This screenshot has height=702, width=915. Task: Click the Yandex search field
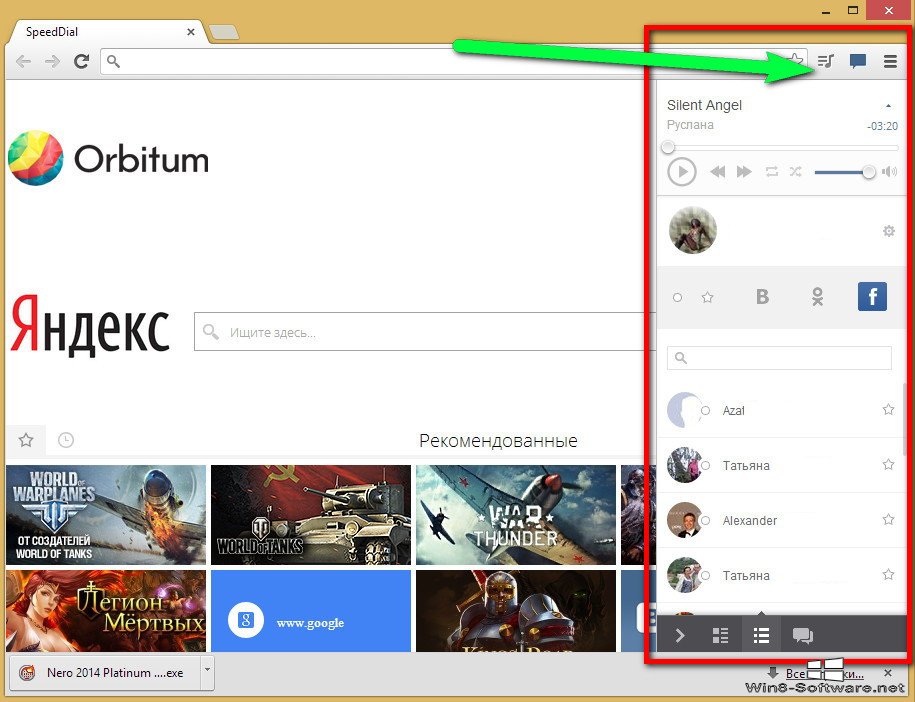coord(426,331)
